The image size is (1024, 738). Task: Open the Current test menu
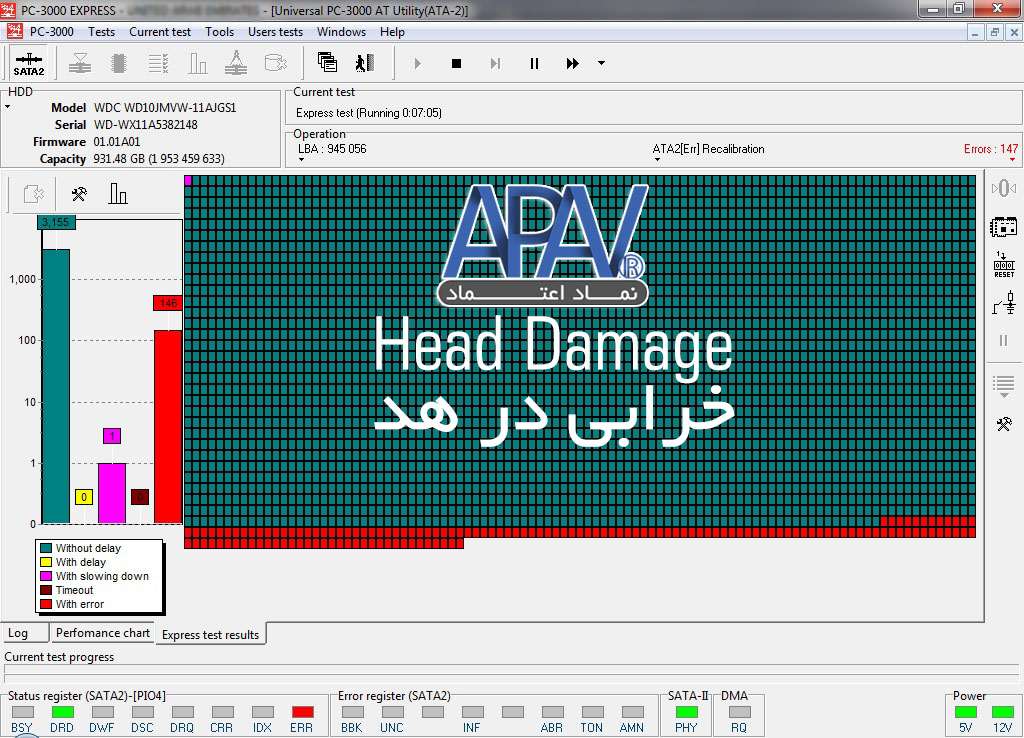[160, 32]
